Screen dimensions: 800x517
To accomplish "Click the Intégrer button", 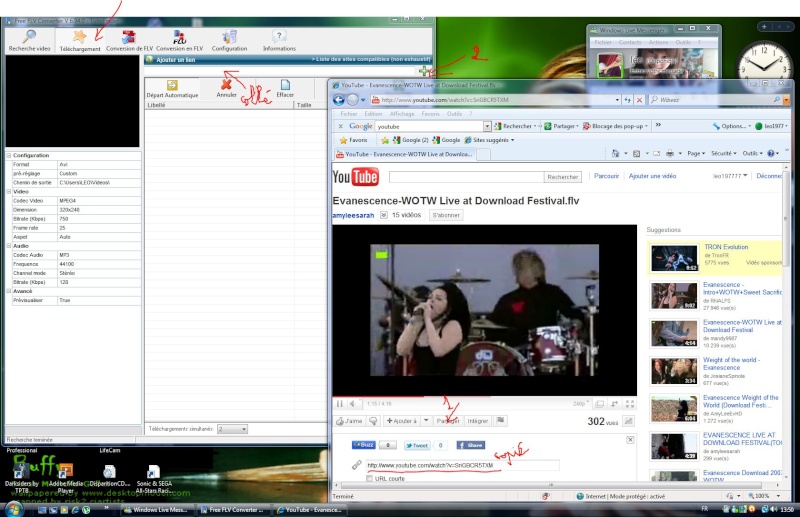I will click(x=478, y=421).
